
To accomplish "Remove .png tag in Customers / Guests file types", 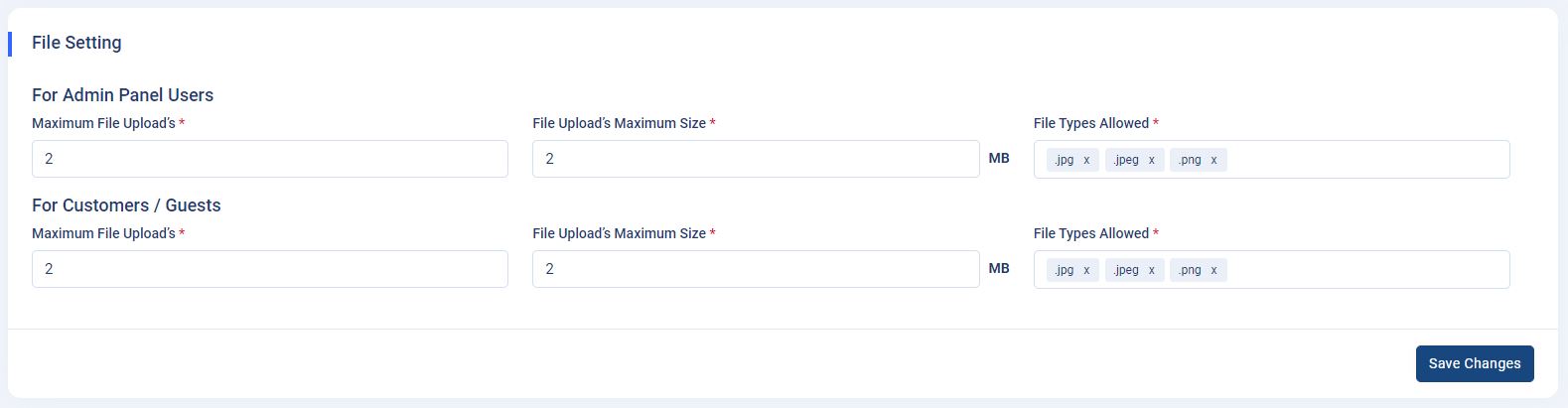I will 1213,270.
